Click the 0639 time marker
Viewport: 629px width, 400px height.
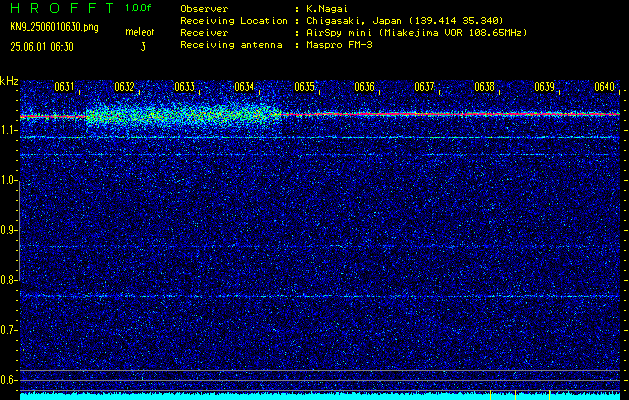(x=544, y=87)
